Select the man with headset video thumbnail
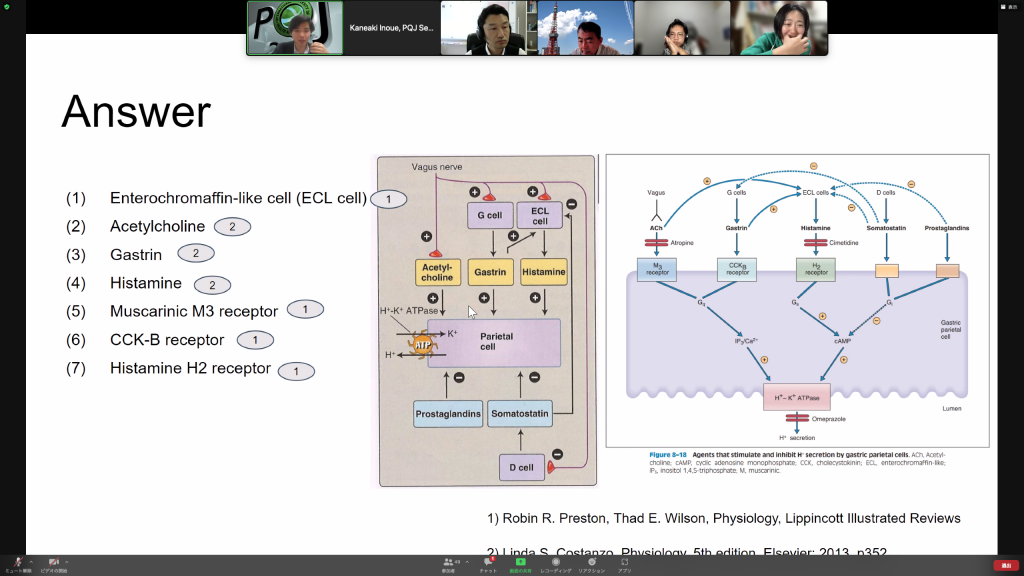The height and width of the screenshot is (576, 1024). click(x=488, y=28)
